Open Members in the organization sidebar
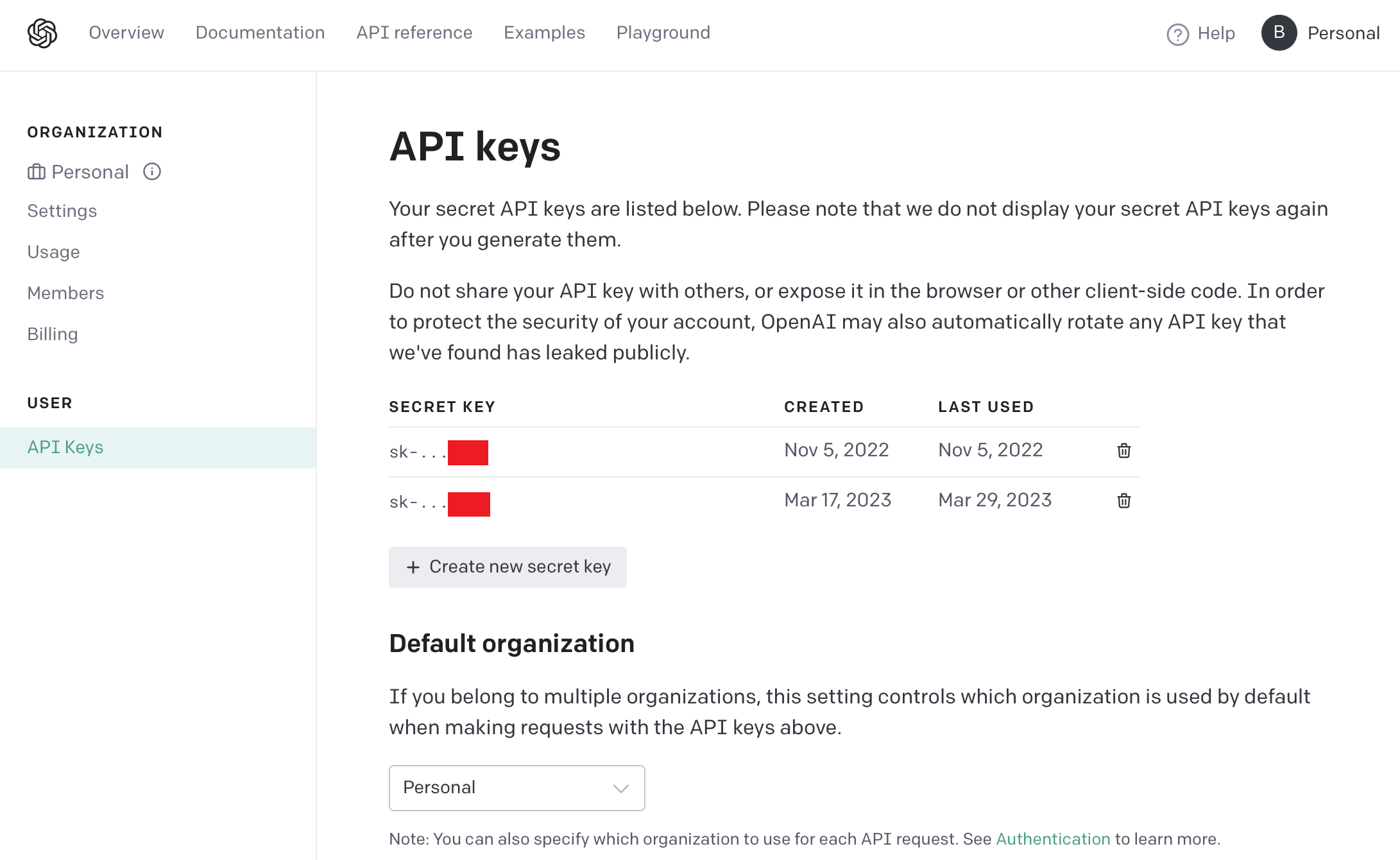The height and width of the screenshot is (860, 1400). pyautogui.click(x=65, y=293)
